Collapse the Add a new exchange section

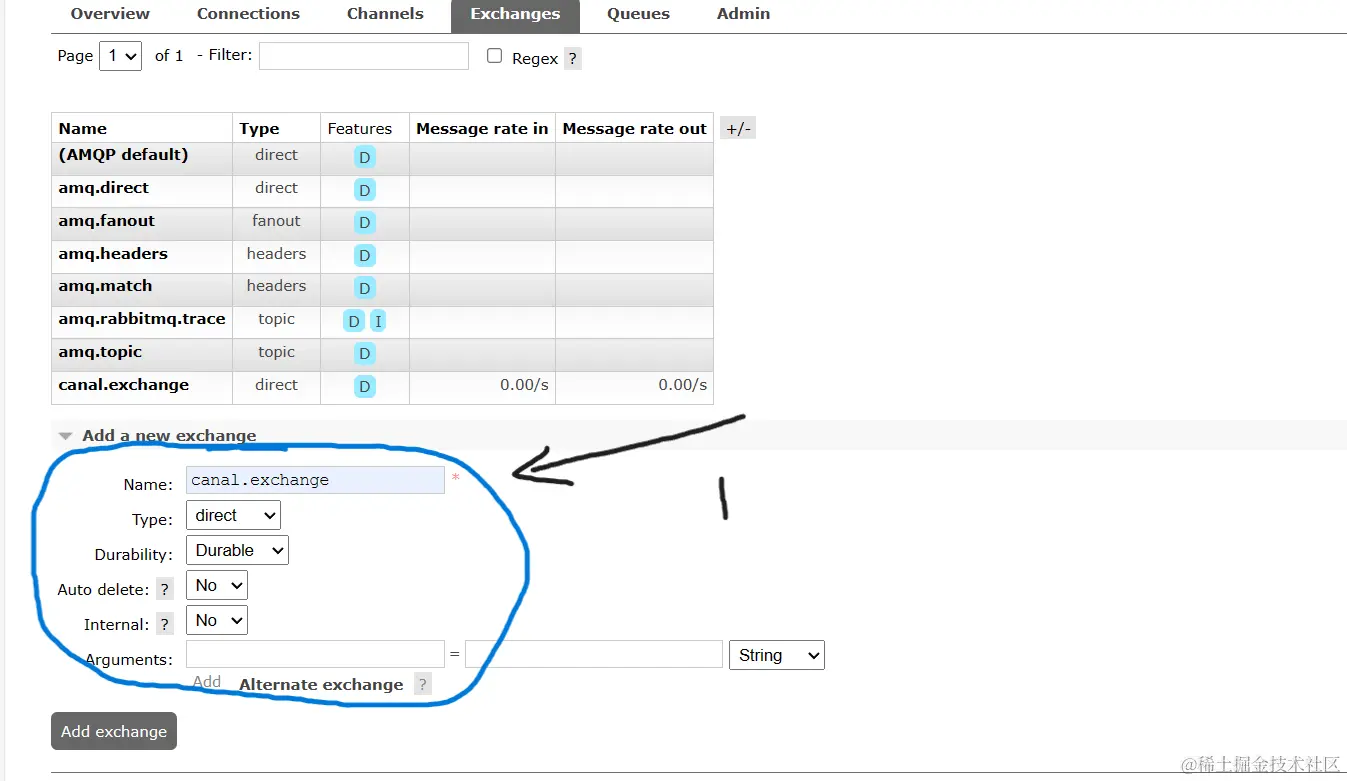[65, 435]
